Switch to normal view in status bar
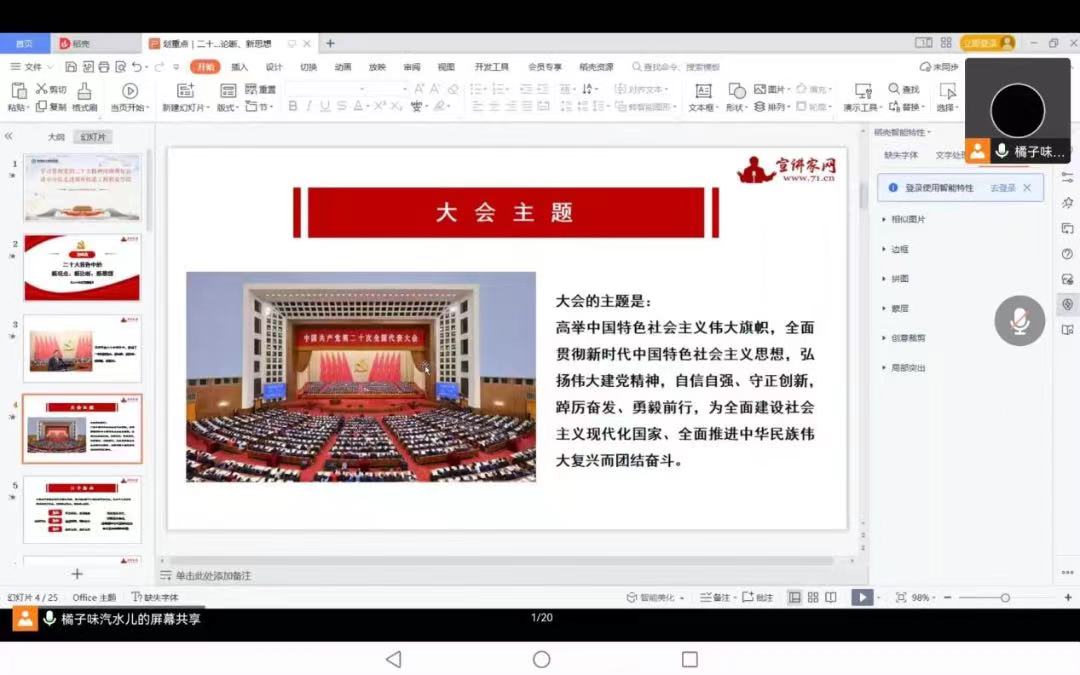This screenshot has width=1080, height=675. pyautogui.click(x=795, y=597)
